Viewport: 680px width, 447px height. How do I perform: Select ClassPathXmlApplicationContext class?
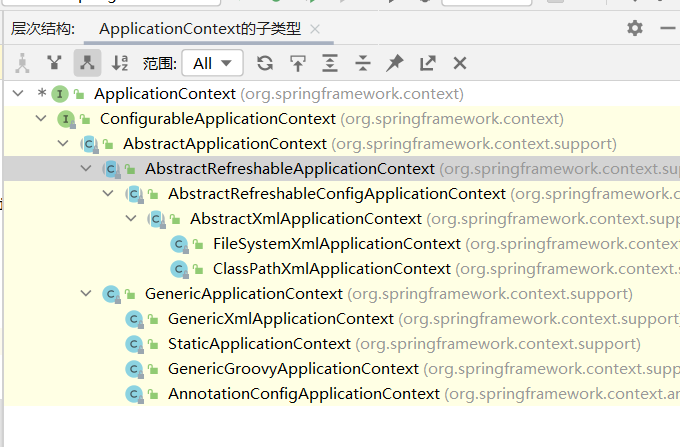click(342, 269)
